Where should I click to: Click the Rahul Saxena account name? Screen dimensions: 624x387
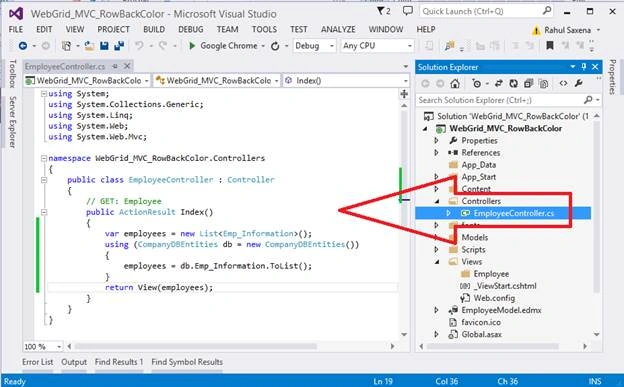(567, 30)
